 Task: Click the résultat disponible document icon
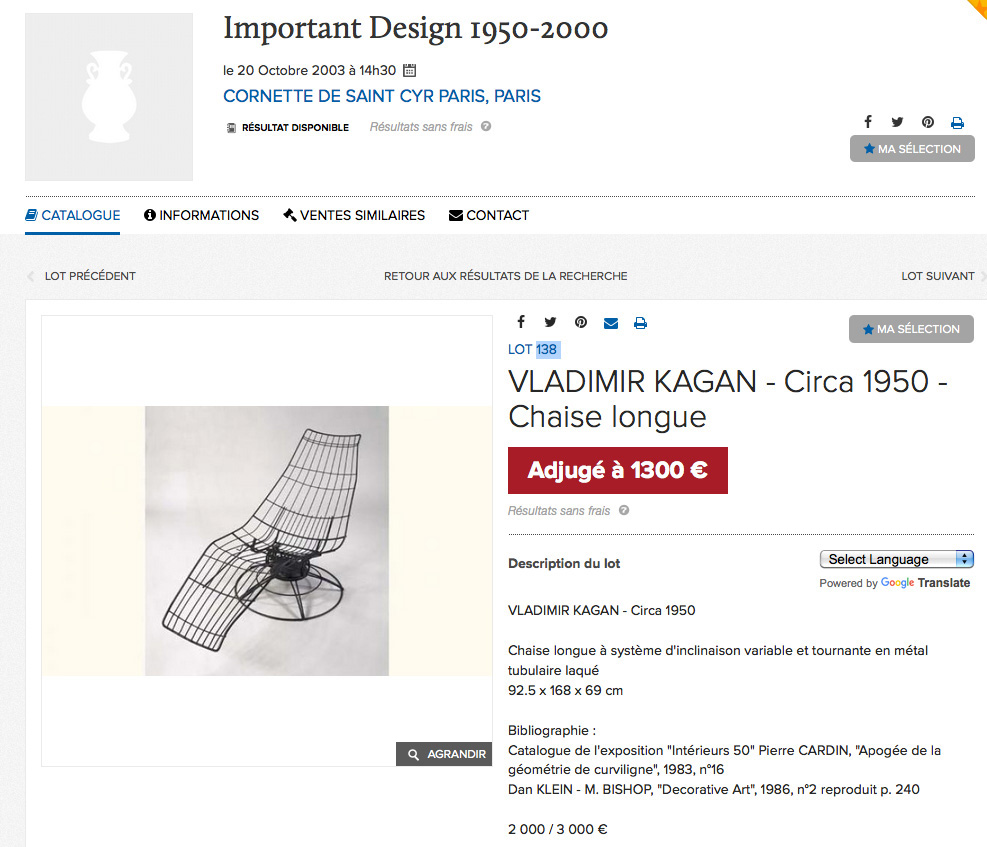pyautogui.click(x=231, y=128)
